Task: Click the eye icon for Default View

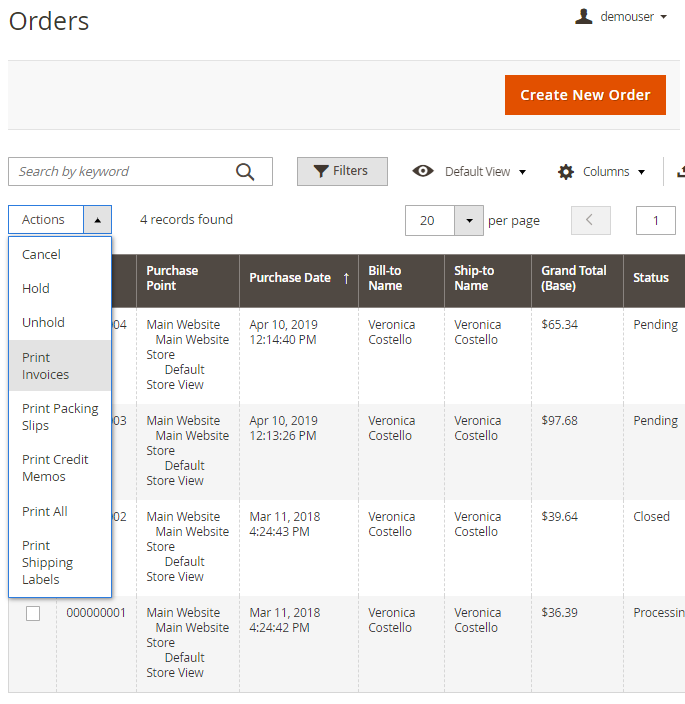Action: [423, 172]
